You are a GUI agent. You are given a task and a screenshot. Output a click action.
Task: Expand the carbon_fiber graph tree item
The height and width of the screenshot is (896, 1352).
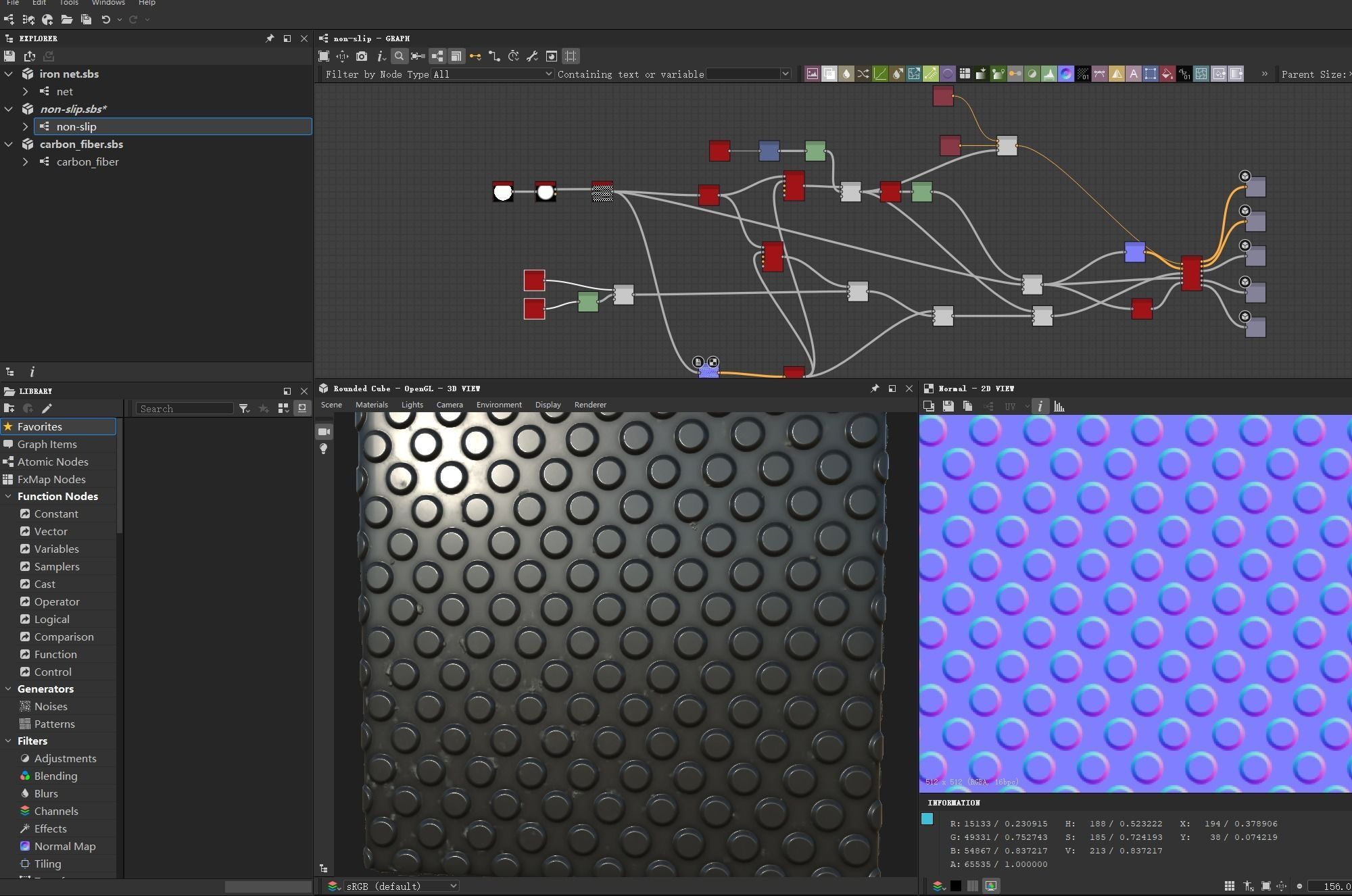[25, 162]
